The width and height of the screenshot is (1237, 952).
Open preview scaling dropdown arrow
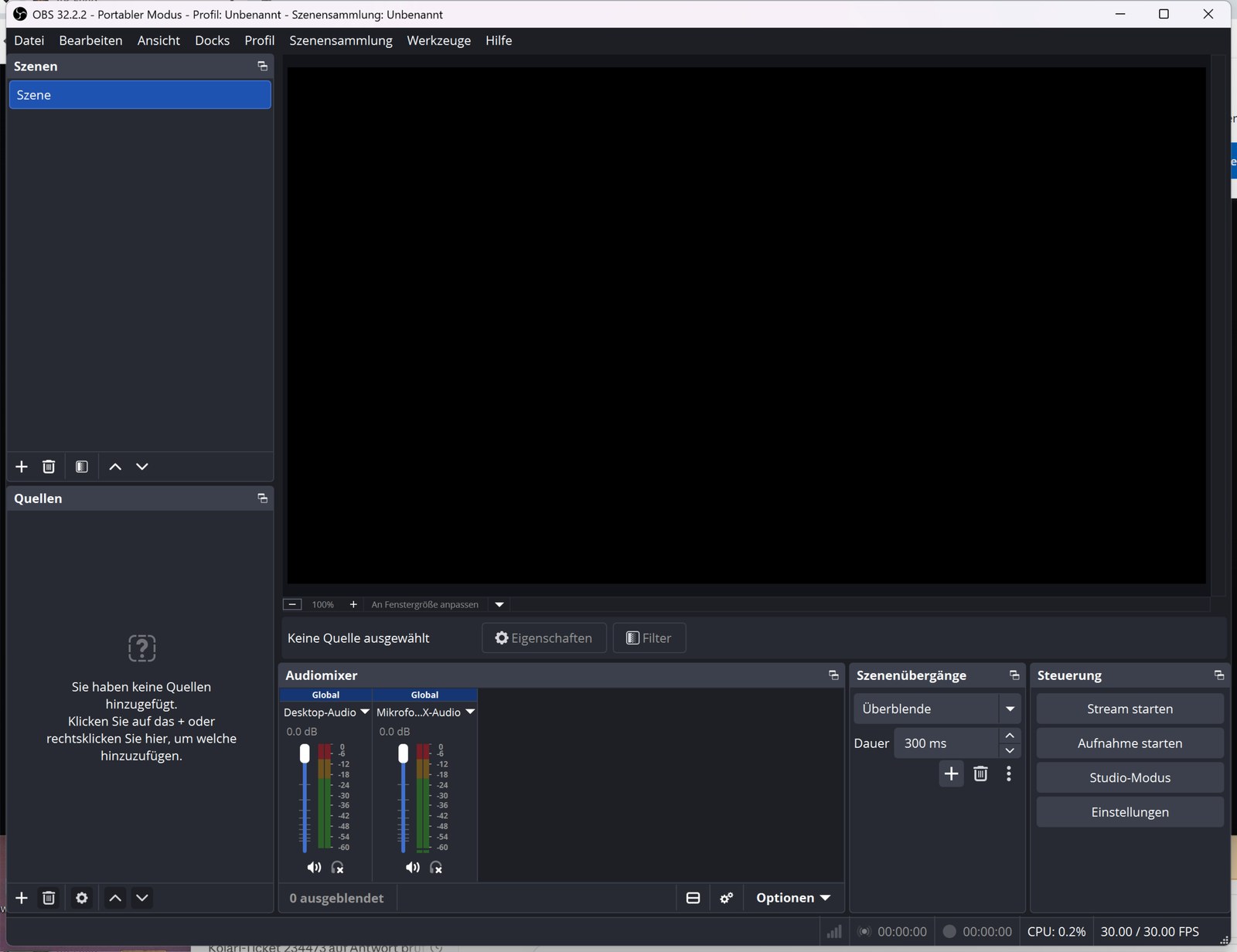point(499,604)
